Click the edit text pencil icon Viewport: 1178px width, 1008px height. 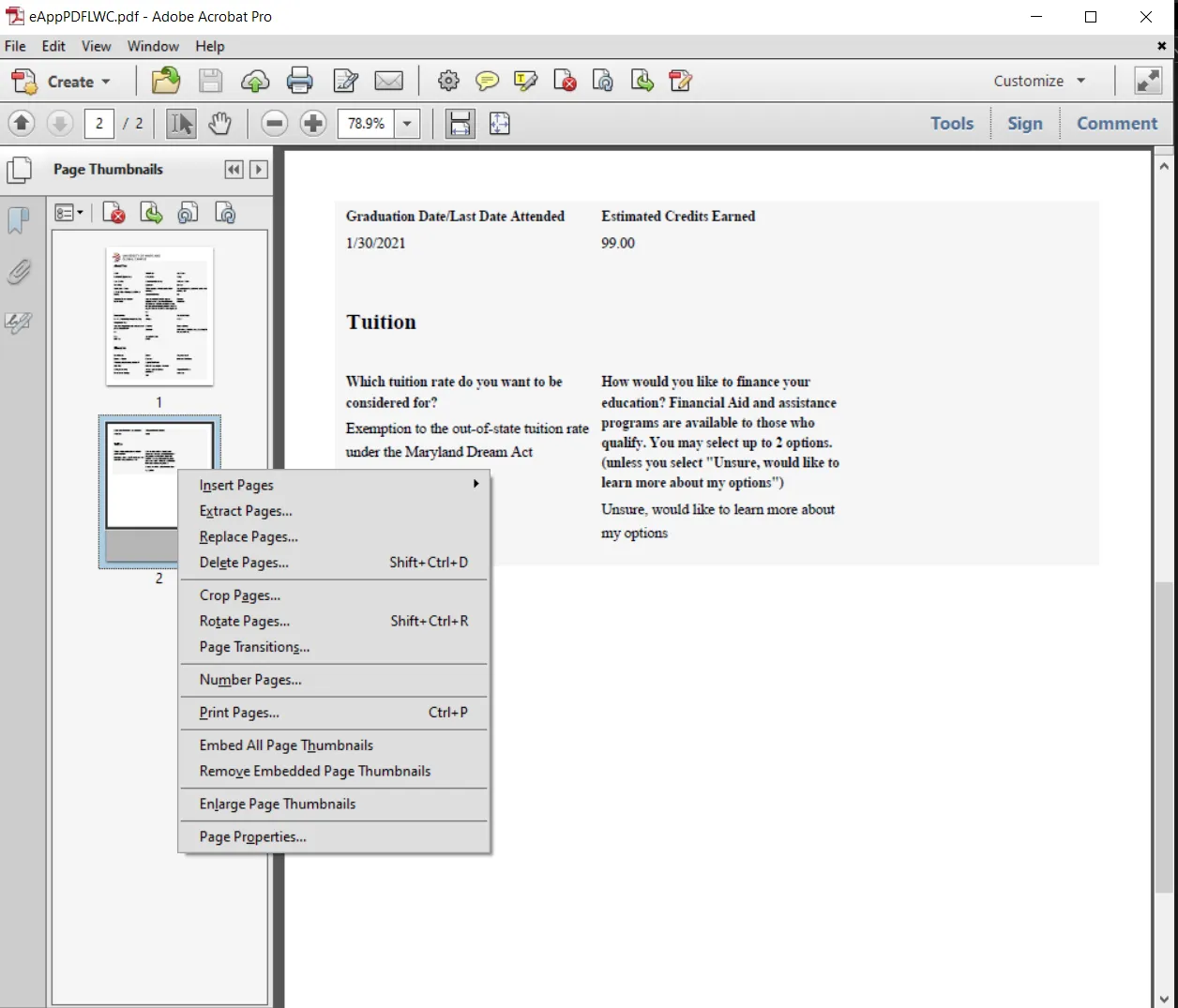[345, 82]
